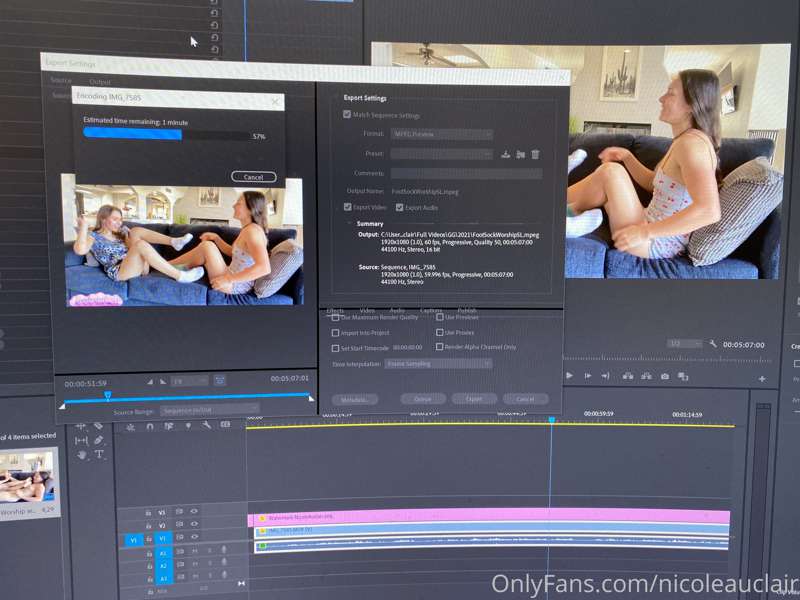Viewport: 800px width, 600px height.
Task: Enable the Use Previews checkbox
Action: tap(440, 317)
